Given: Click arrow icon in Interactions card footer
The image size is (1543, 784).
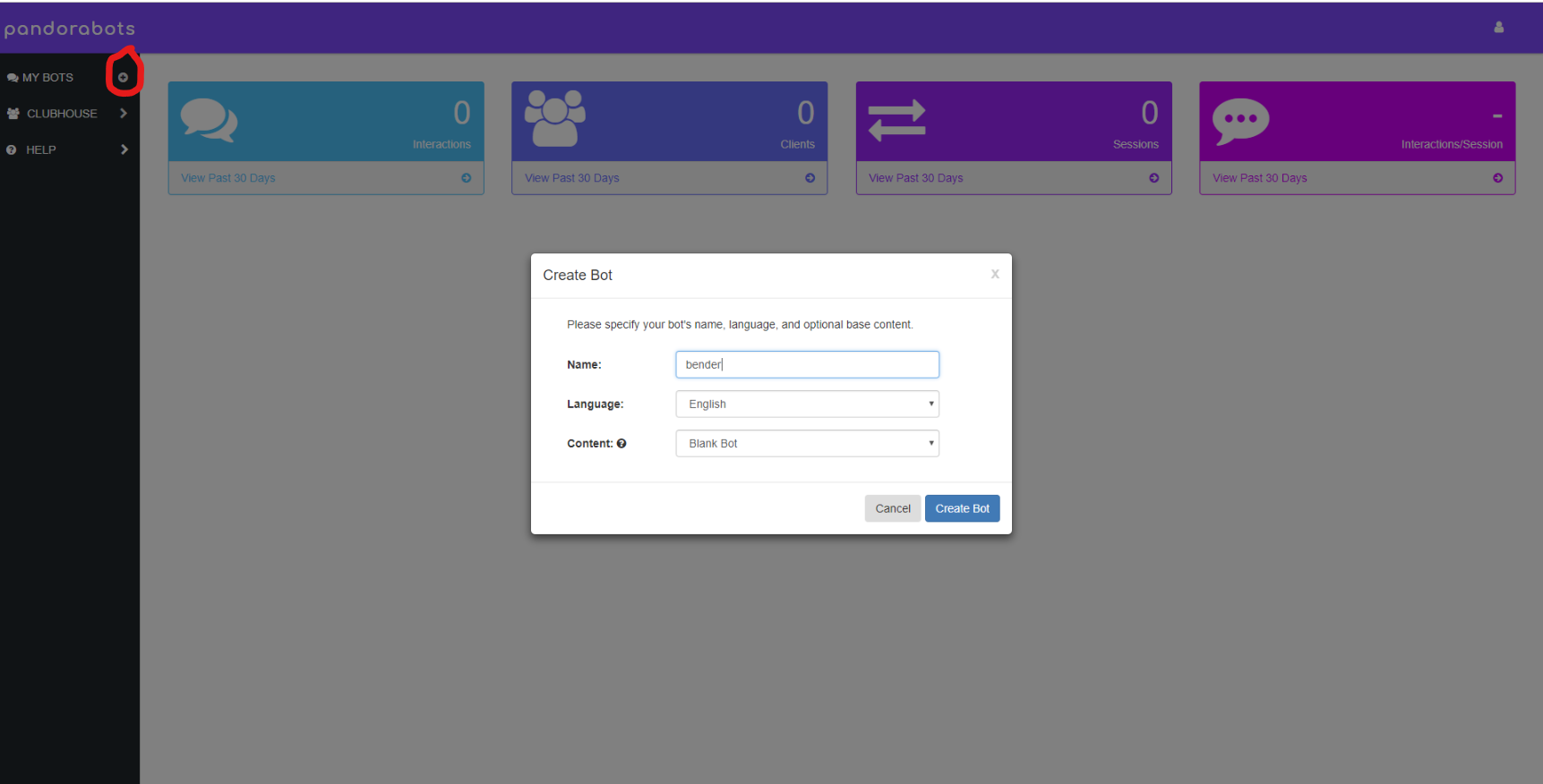Looking at the screenshot, I should 466,178.
